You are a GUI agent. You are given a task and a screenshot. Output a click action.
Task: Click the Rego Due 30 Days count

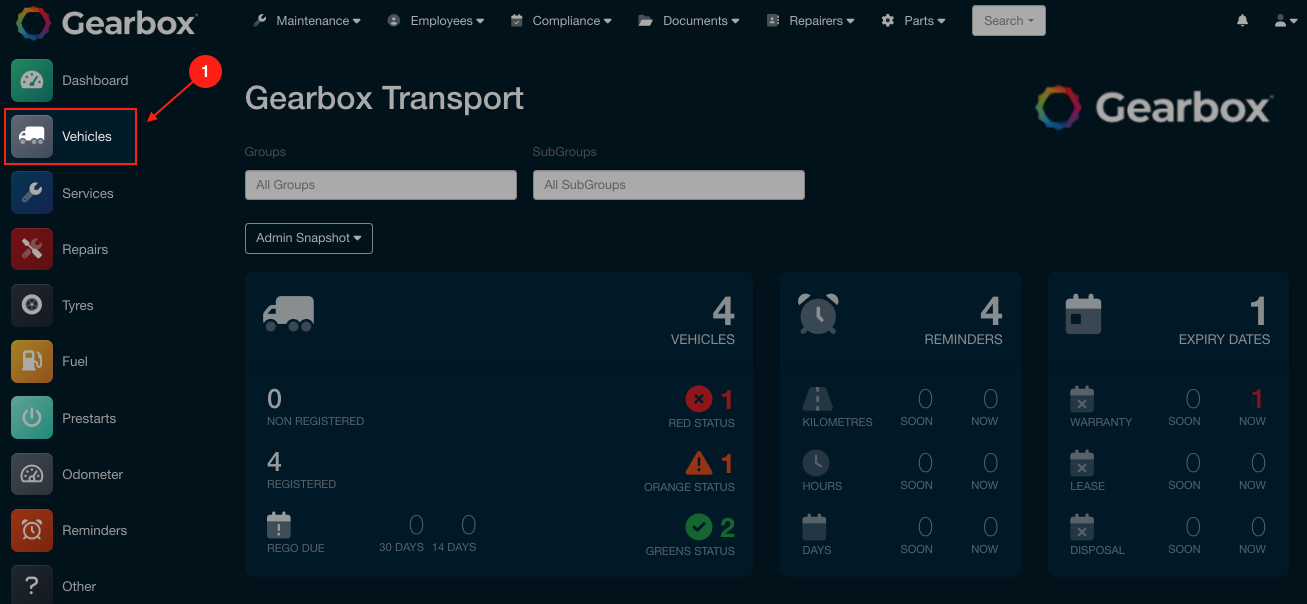pos(416,525)
